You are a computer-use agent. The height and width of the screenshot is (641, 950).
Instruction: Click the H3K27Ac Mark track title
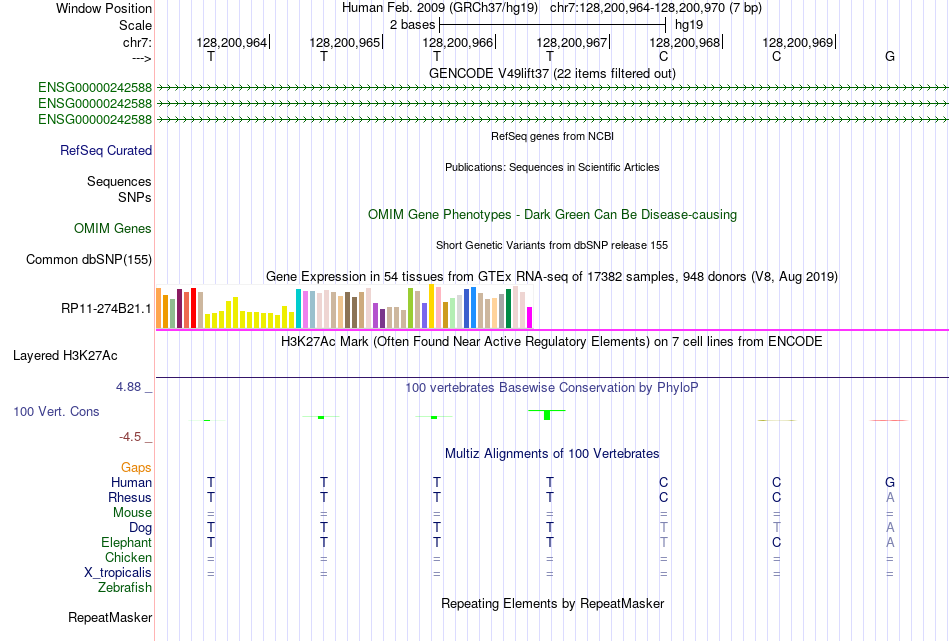coord(552,342)
